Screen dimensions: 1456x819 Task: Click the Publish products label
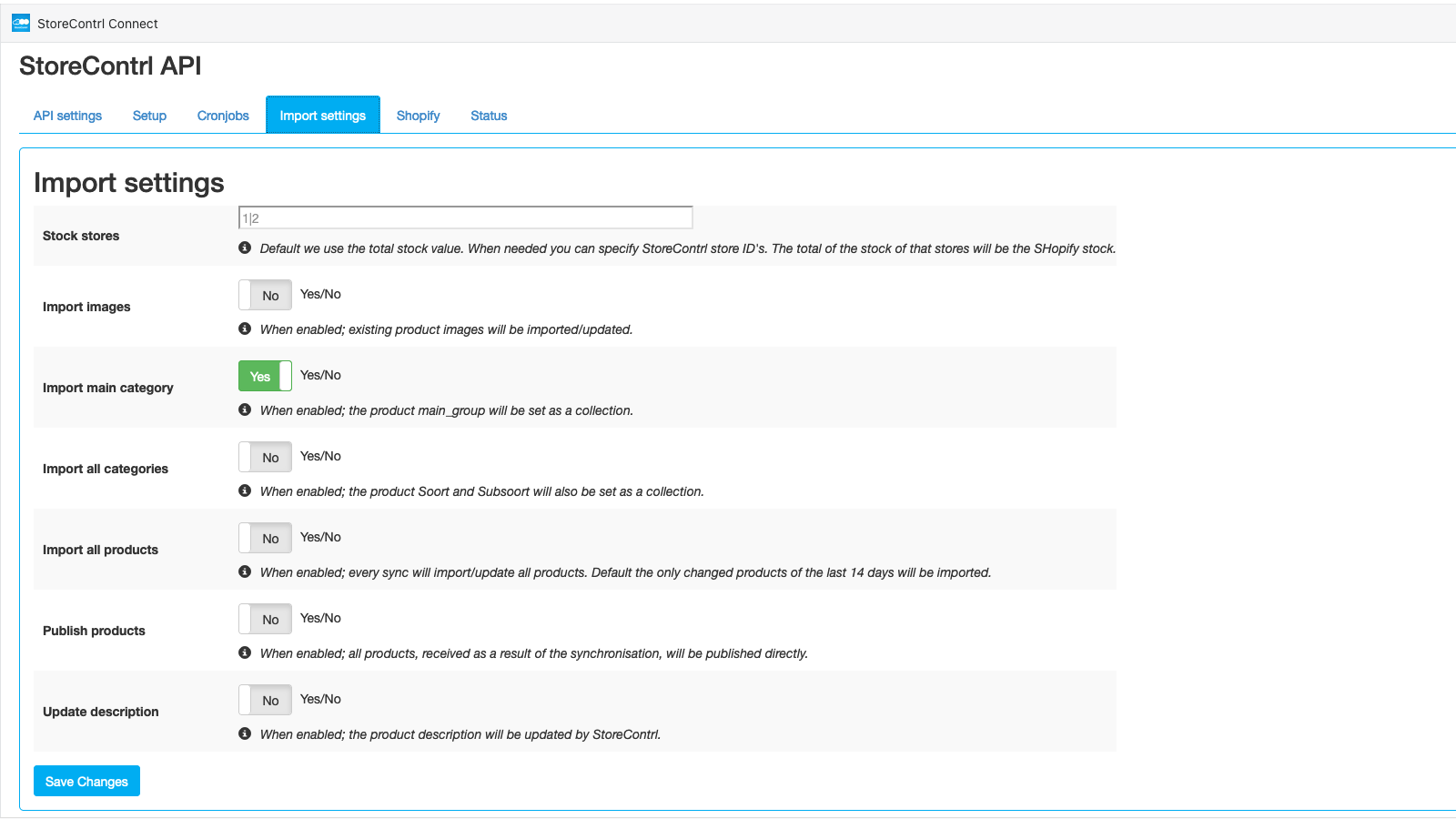pos(94,631)
